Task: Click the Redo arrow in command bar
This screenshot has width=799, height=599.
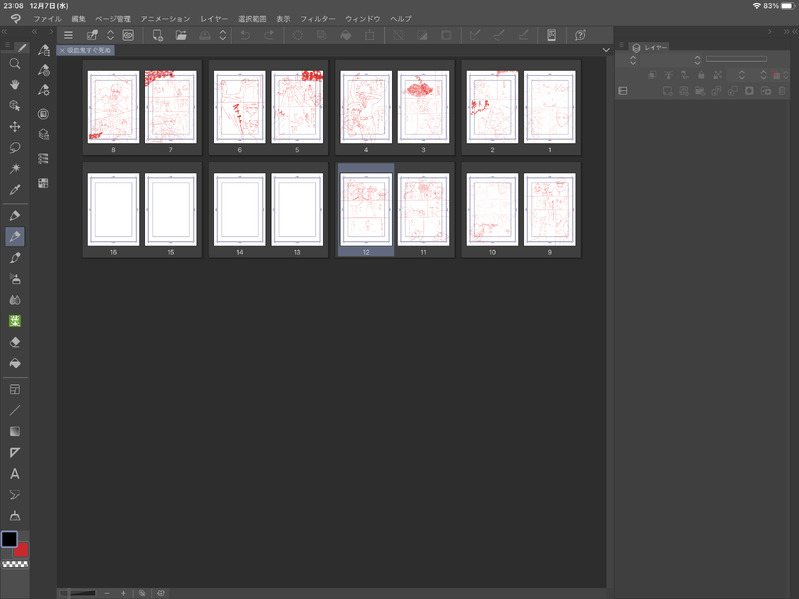Action: 269,35
